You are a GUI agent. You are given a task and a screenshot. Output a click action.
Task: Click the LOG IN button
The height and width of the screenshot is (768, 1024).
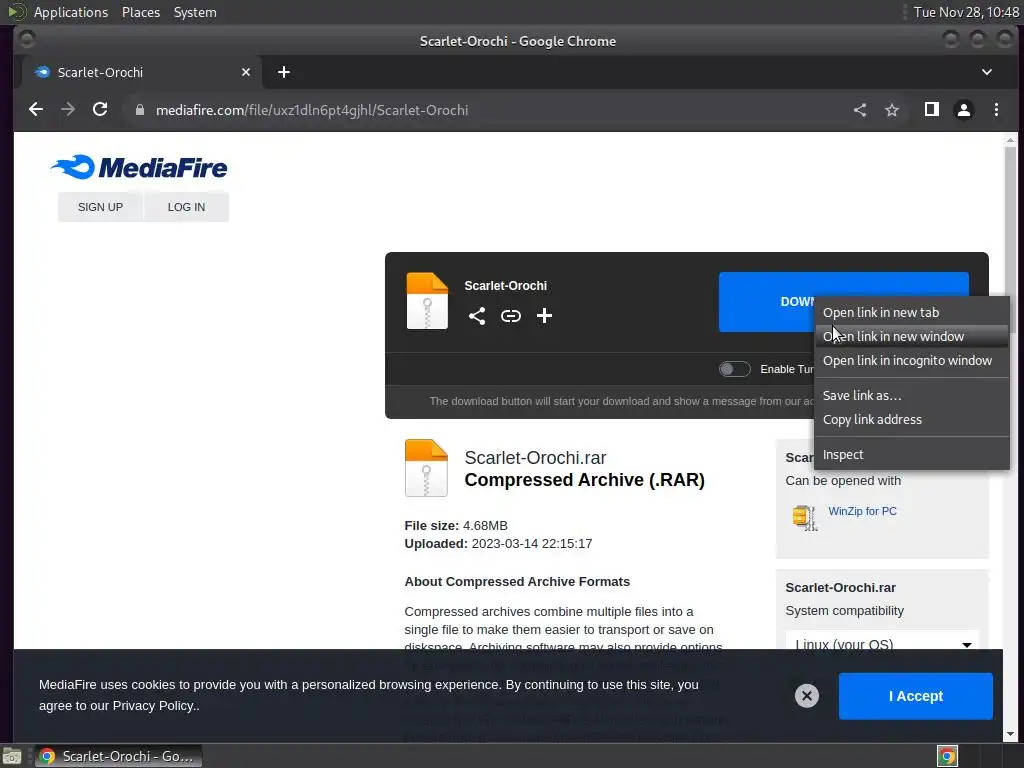pyautogui.click(x=186, y=207)
